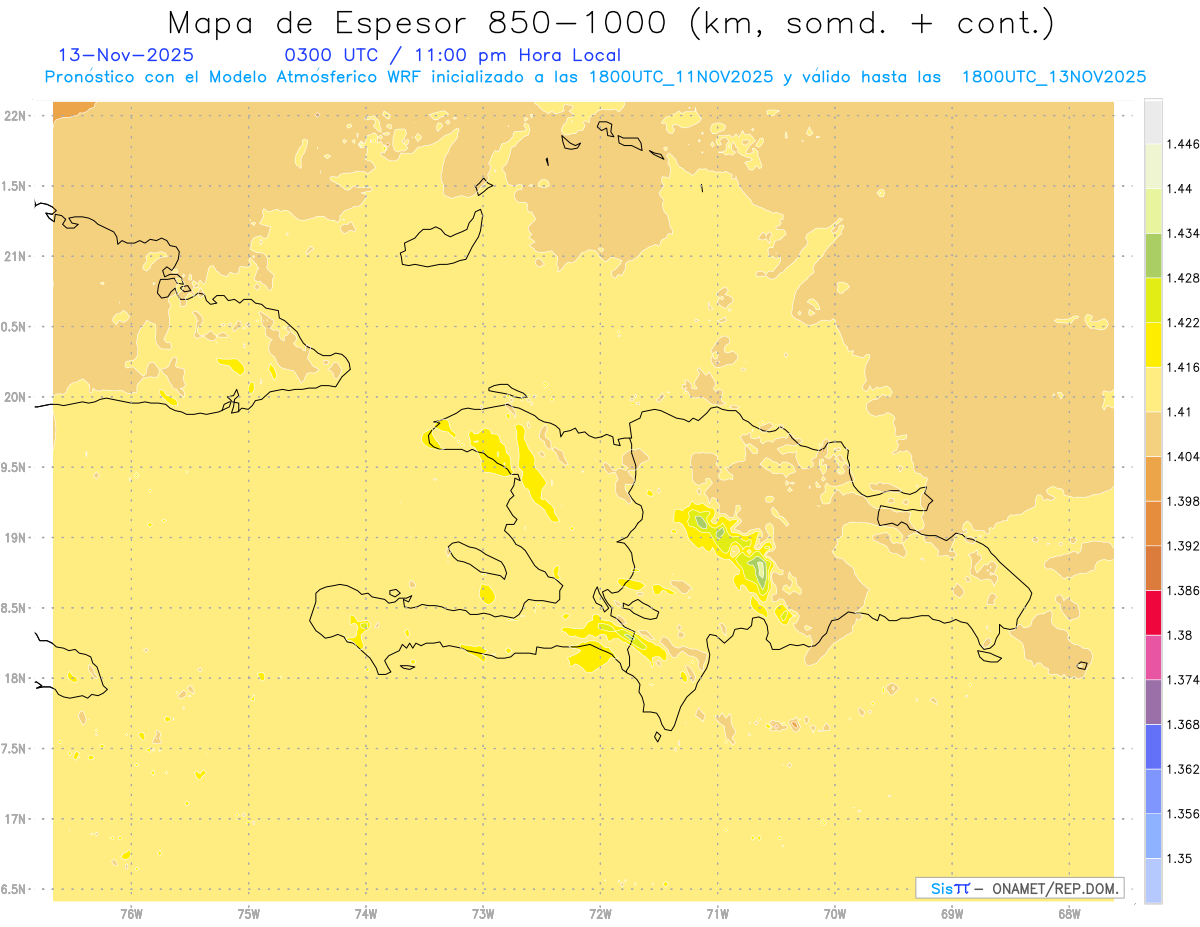This screenshot has width=1200, height=927.
Task: Click the longitude label '69W'
Action: pos(952,914)
